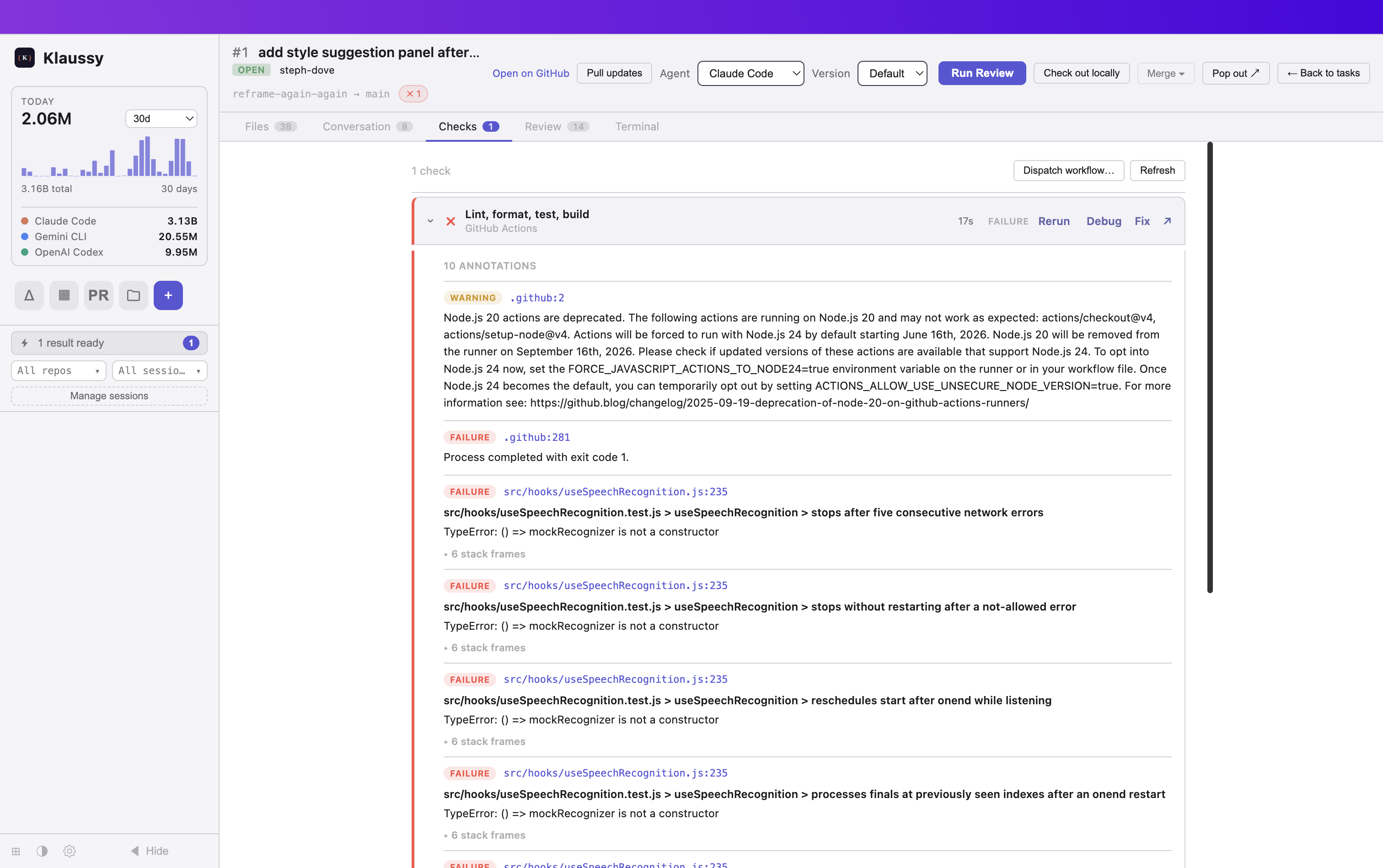Click the 1 result ready banner
Screen dimensions: 1383x868
[109, 343]
